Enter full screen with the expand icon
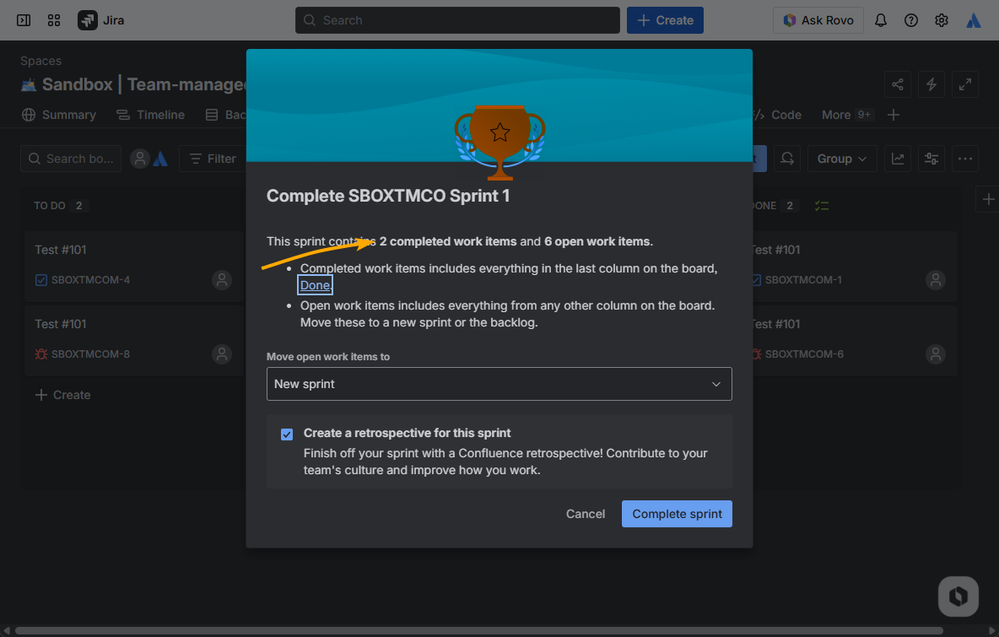The height and width of the screenshot is (637, 999). click(x=965, y=84)
